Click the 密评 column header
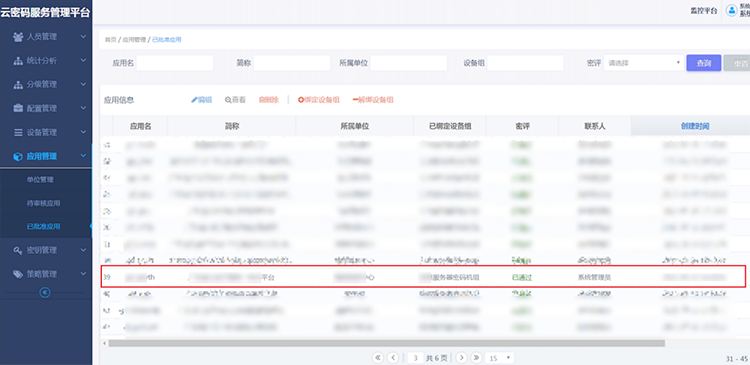 522,126
